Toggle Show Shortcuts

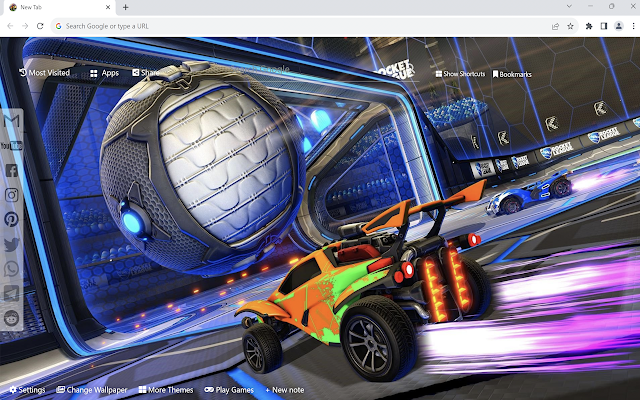(x=460, y=74)
